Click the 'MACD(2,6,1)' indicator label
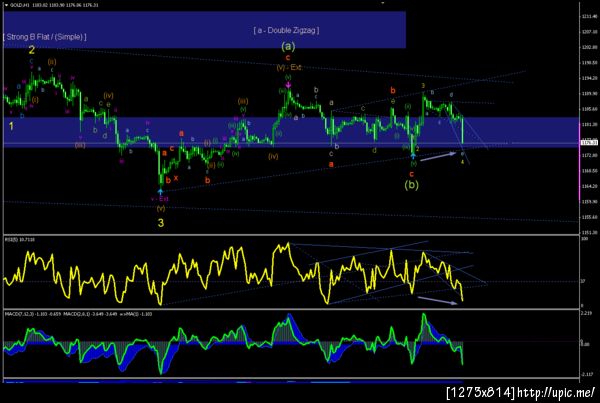The image size is (600, 403). (77, 314)
